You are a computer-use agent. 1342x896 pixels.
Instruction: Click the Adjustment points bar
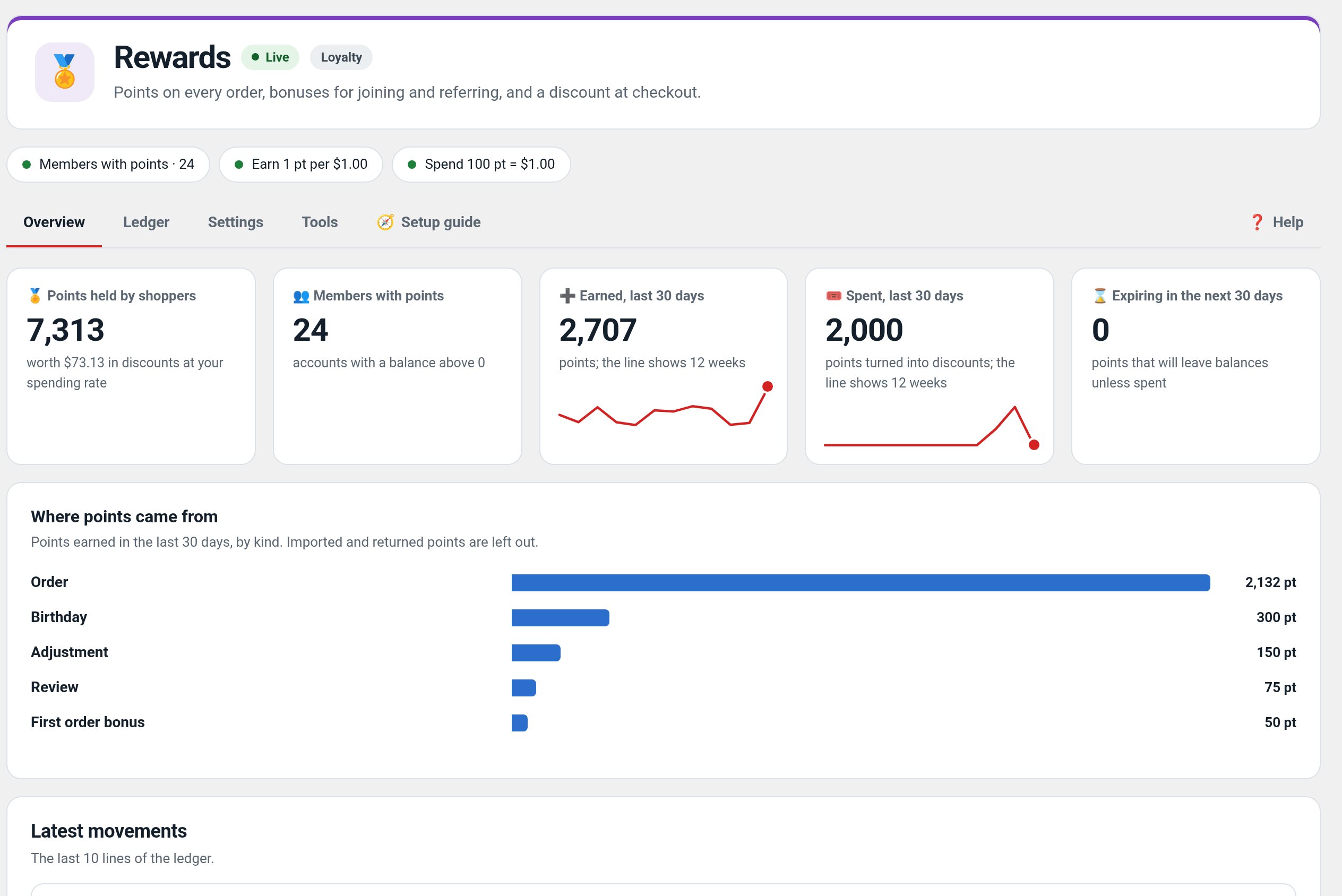pyautogui.click(x=536, y=652)
